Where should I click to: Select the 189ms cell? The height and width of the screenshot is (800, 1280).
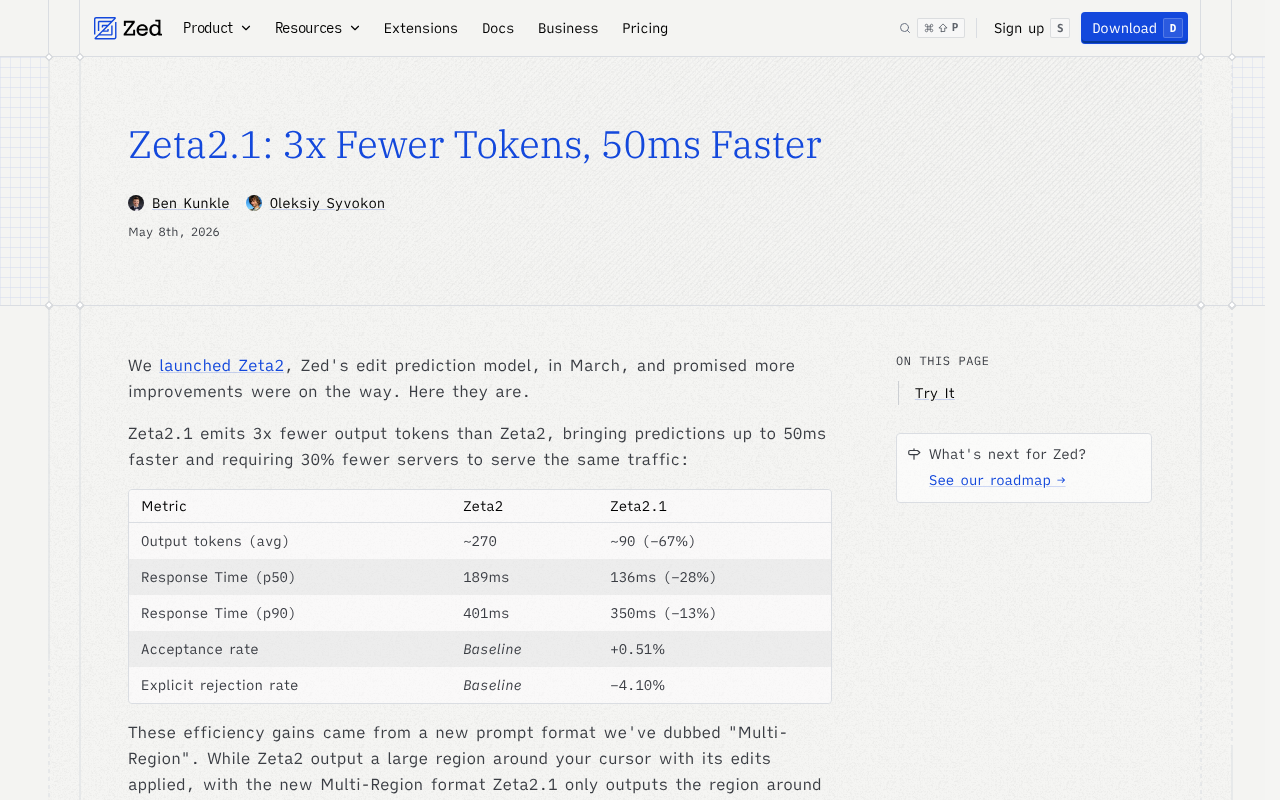point(524,577)
